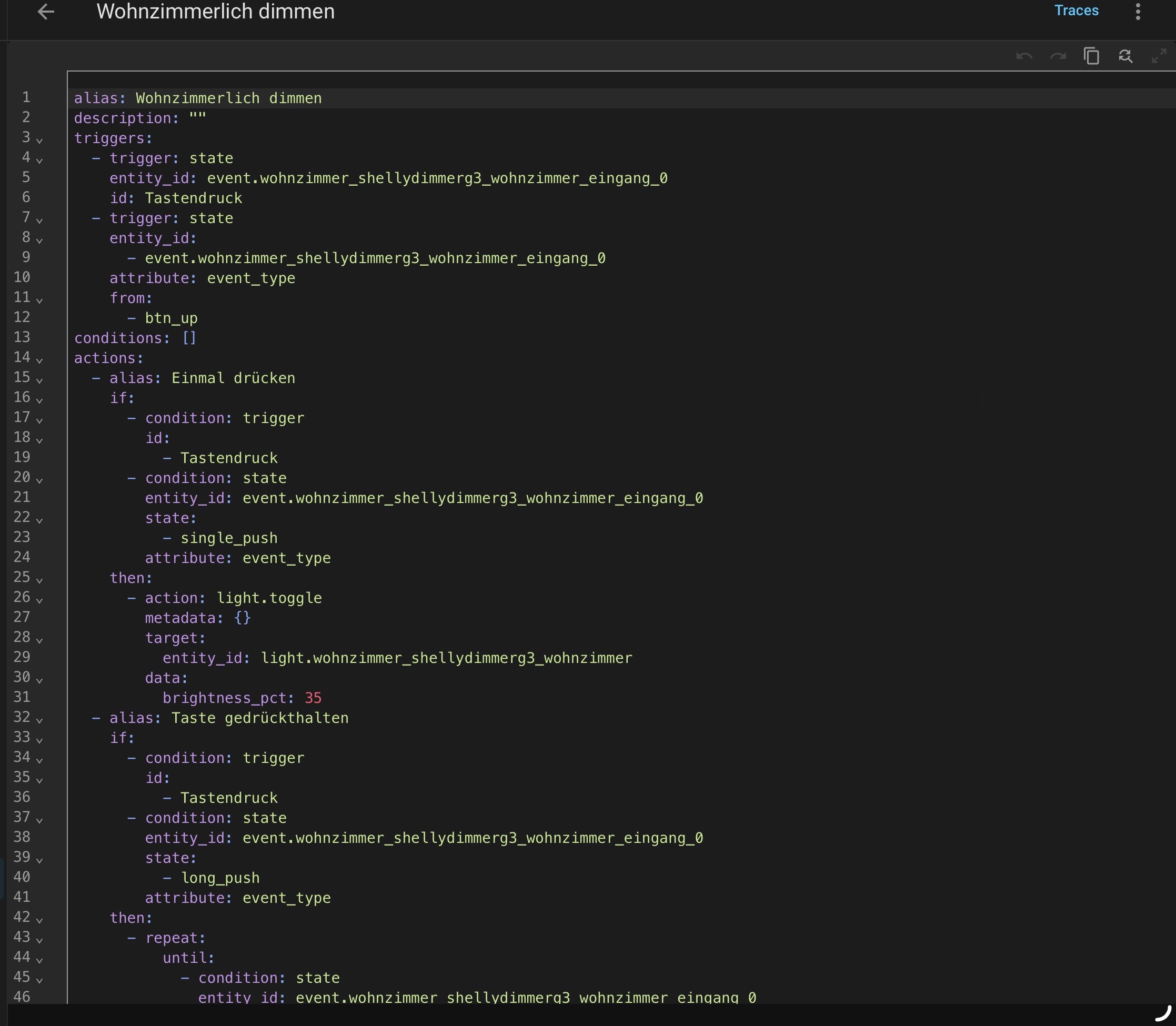Click the entity_id value on line 5
This screenshot has height=1026, width=1176.
click(437, 178)
